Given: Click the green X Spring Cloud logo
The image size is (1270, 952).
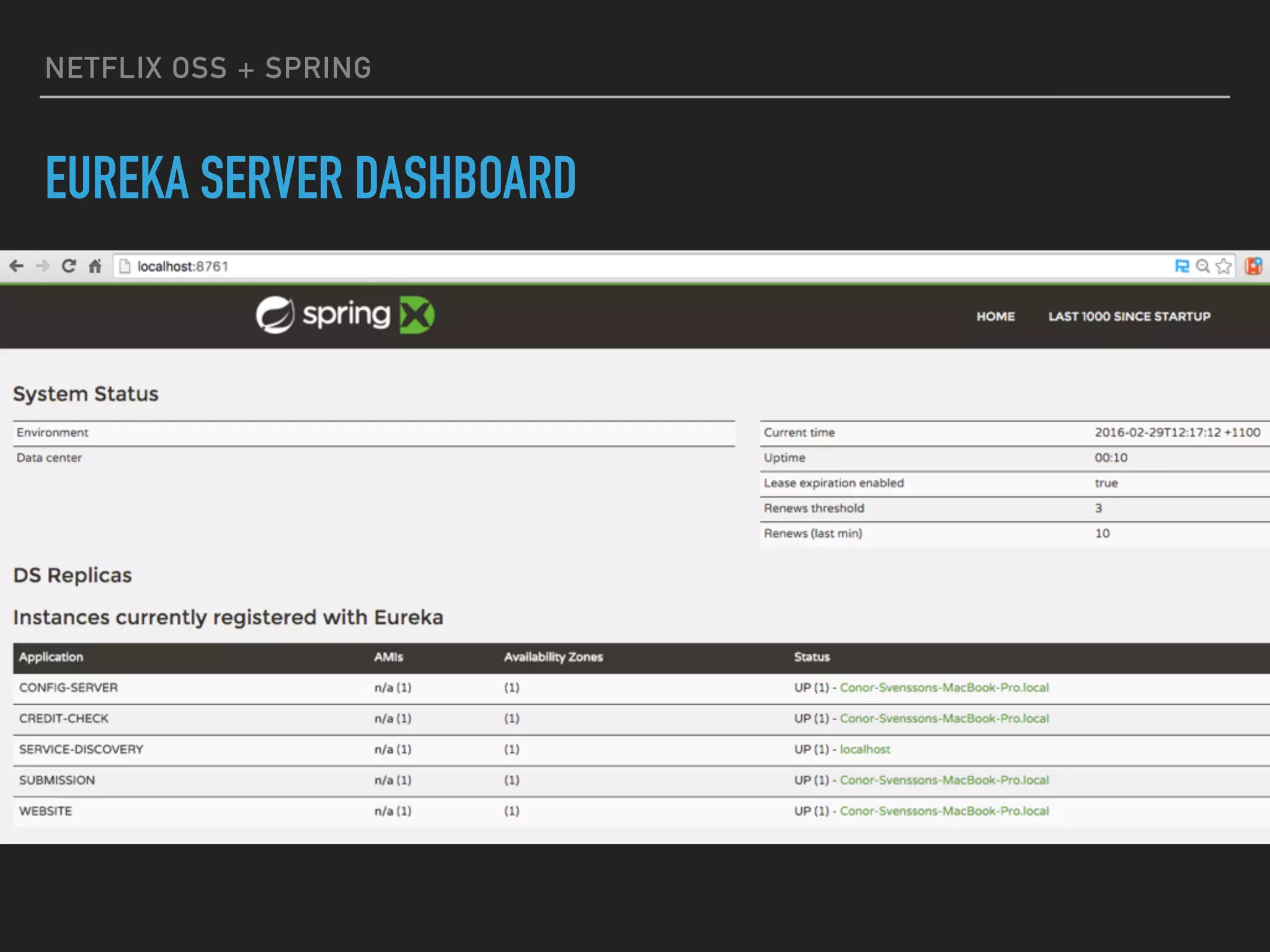Looking at the screenshot, I should pos(417,315).
